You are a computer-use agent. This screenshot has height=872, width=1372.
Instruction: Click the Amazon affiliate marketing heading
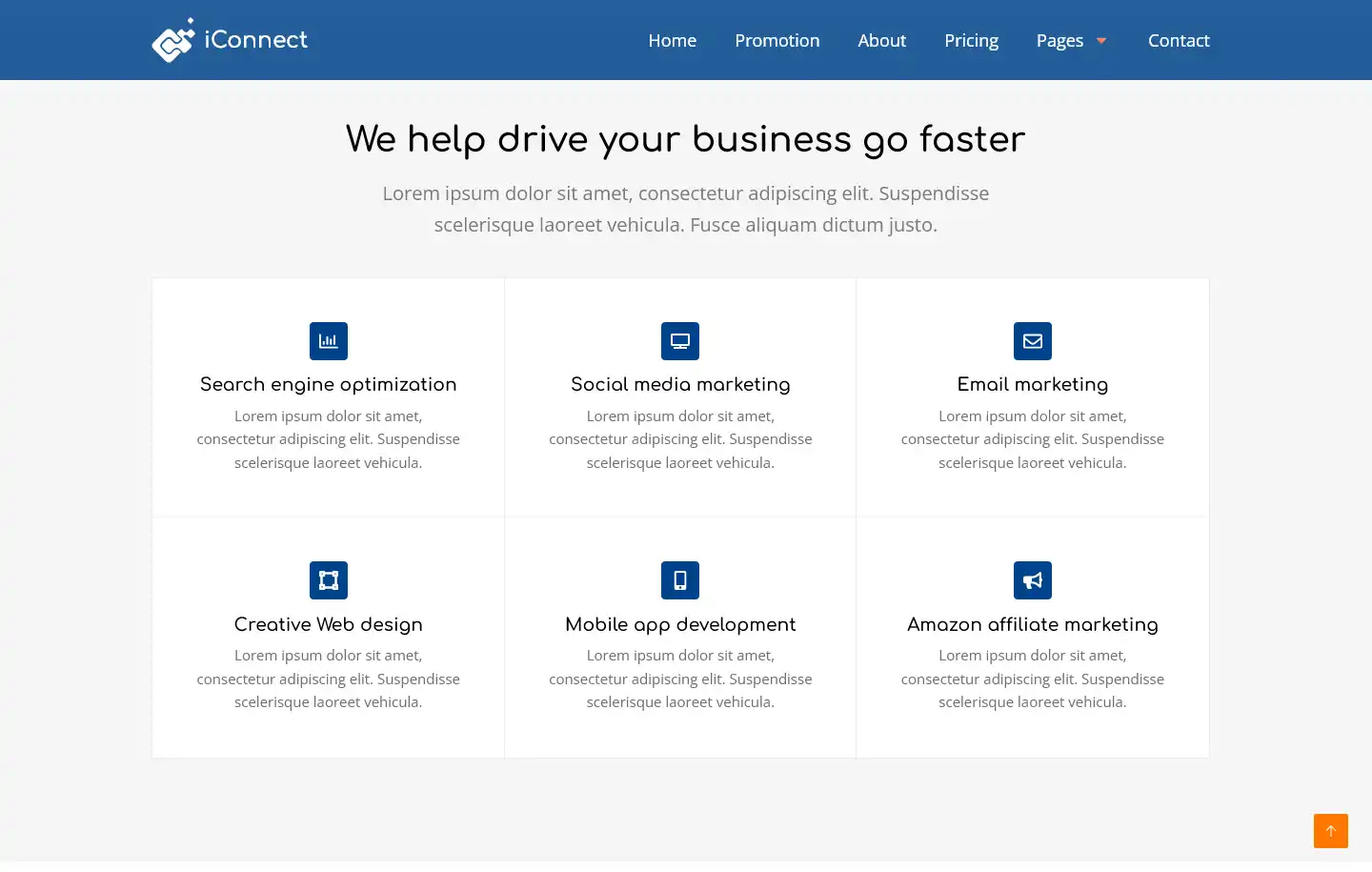point(1032,624)
